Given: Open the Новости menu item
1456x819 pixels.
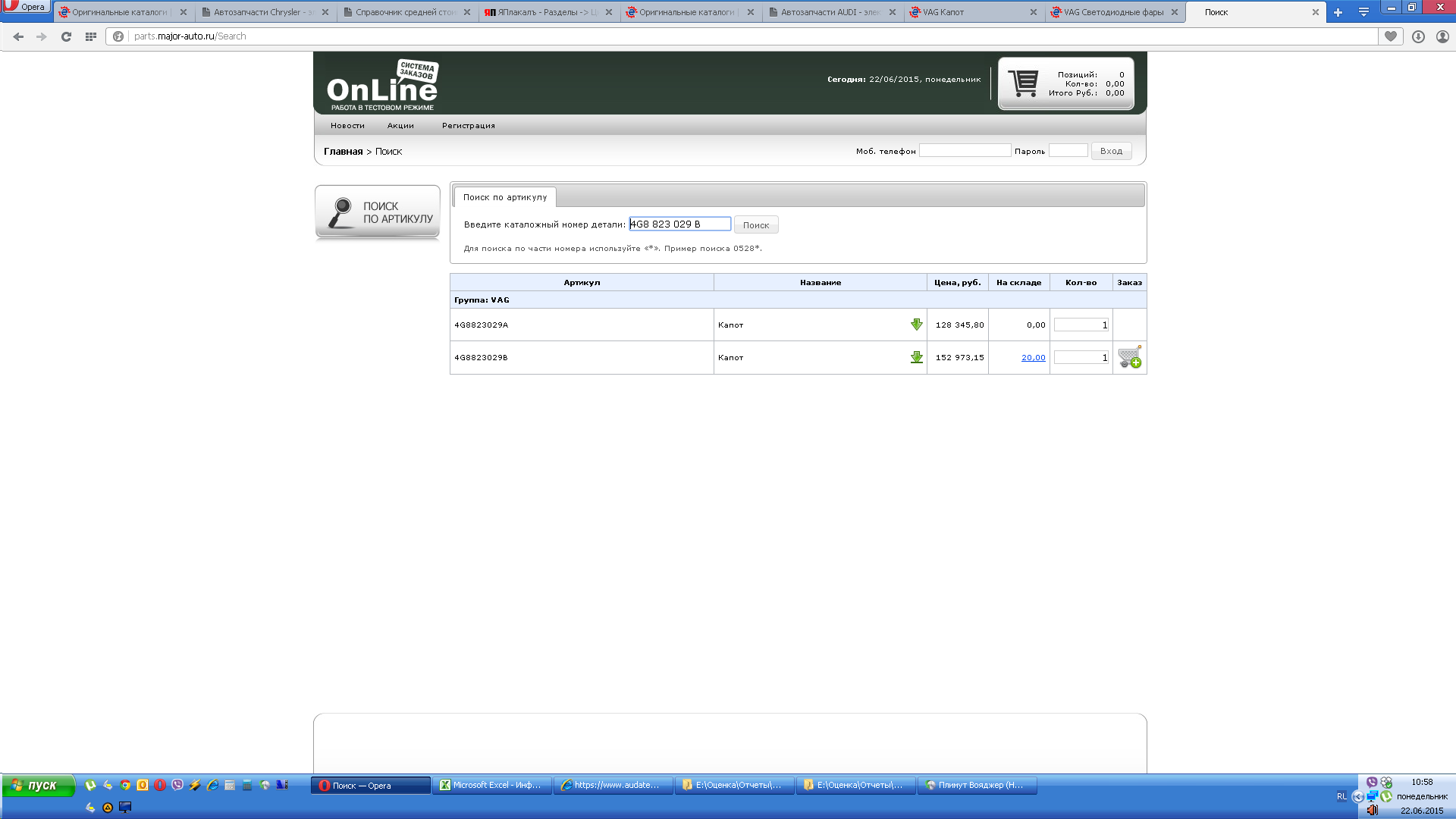Looking at the screenshot, I should pos(347,126).
